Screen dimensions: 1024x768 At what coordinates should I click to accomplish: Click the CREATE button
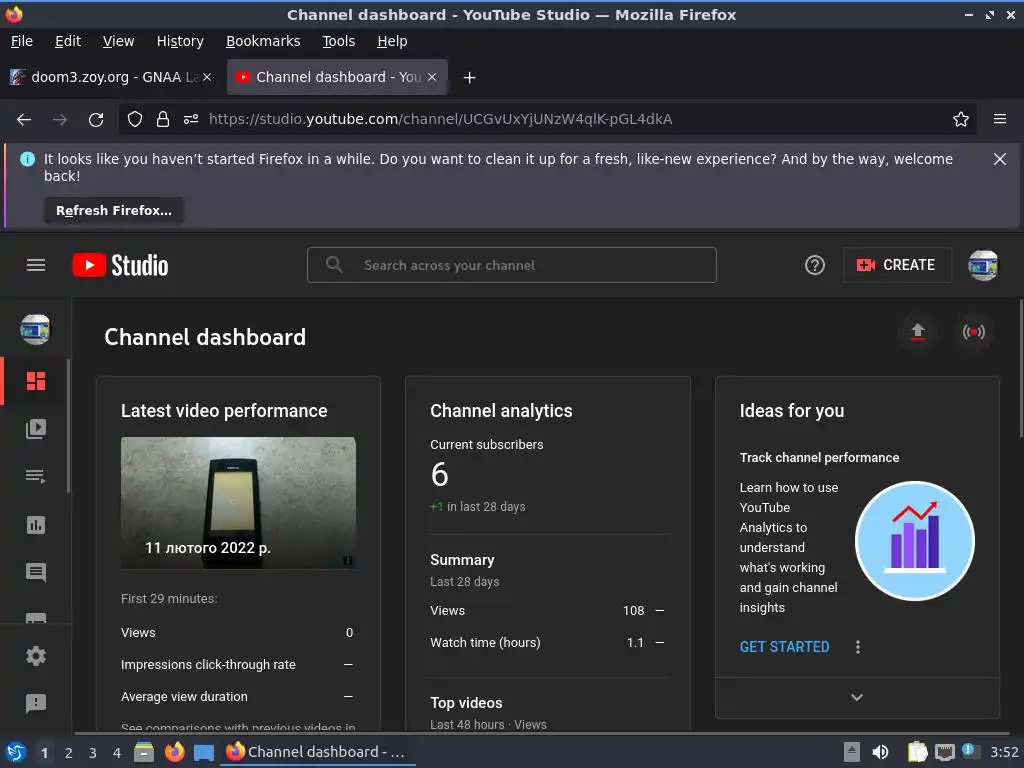pyautogui.click(x=897, y=265)
